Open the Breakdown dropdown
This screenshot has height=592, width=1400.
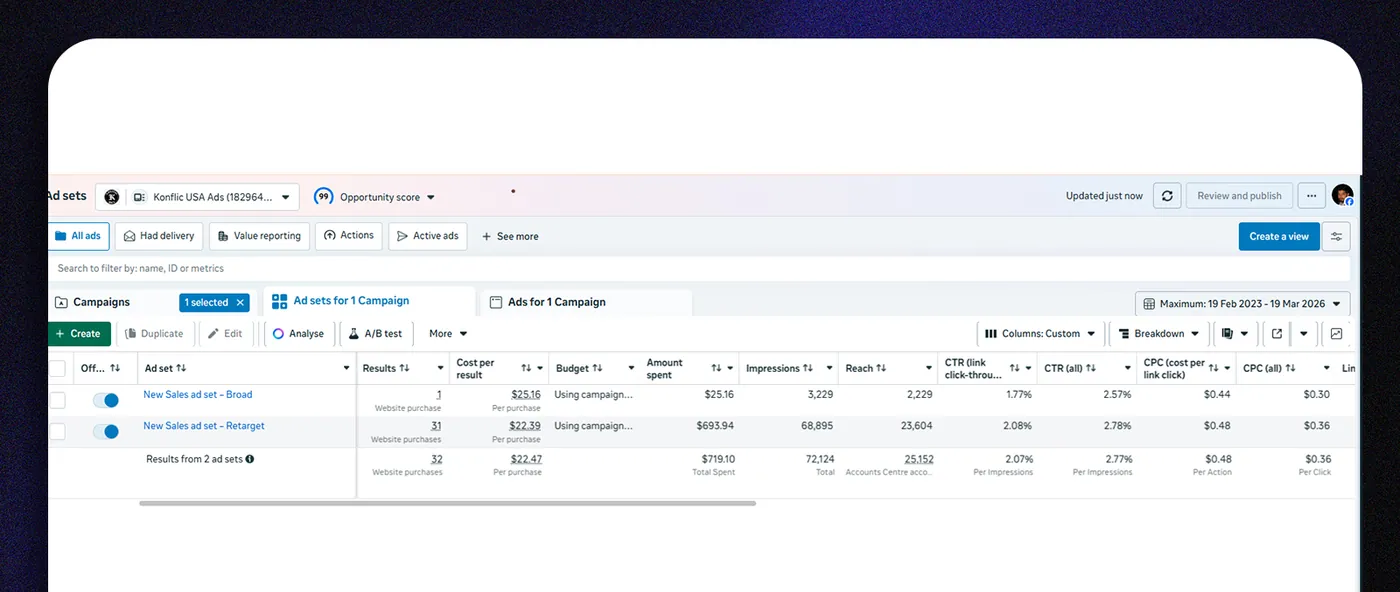(x=1158, y=333)
